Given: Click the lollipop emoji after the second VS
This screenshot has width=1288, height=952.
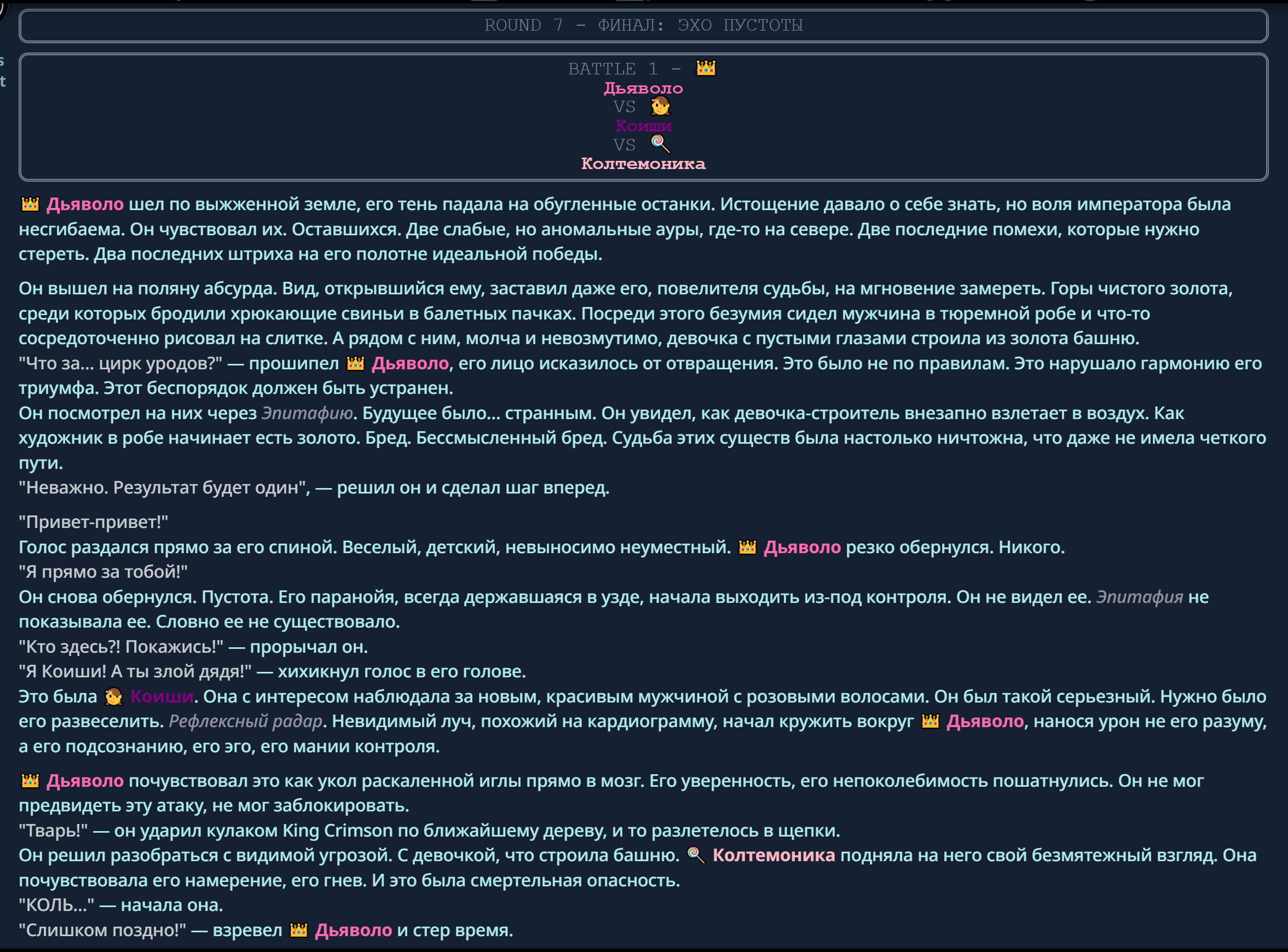Looking at the screenshot, I should [660, 144].
